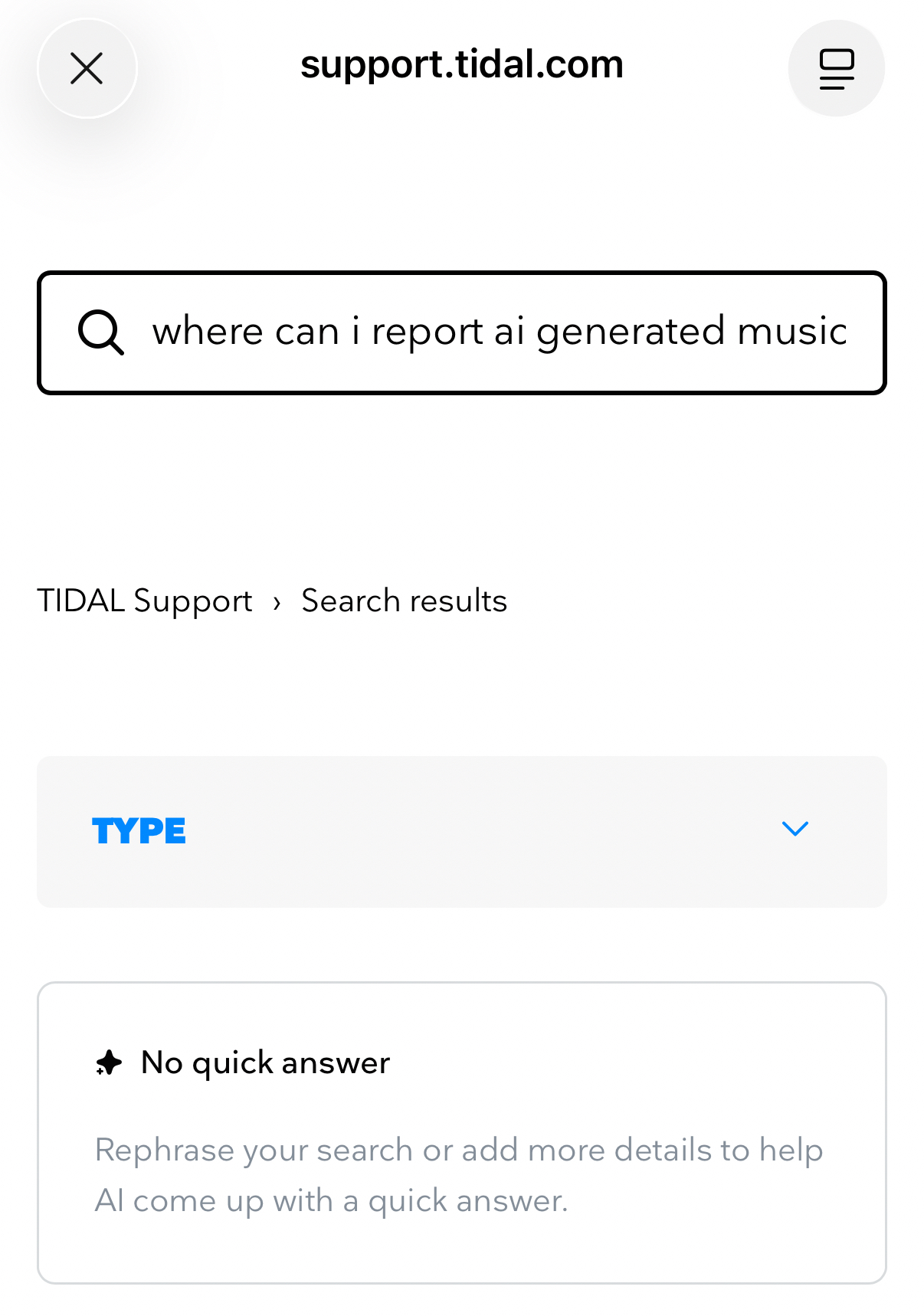Click the breadcrumb separator arrow

277,602
